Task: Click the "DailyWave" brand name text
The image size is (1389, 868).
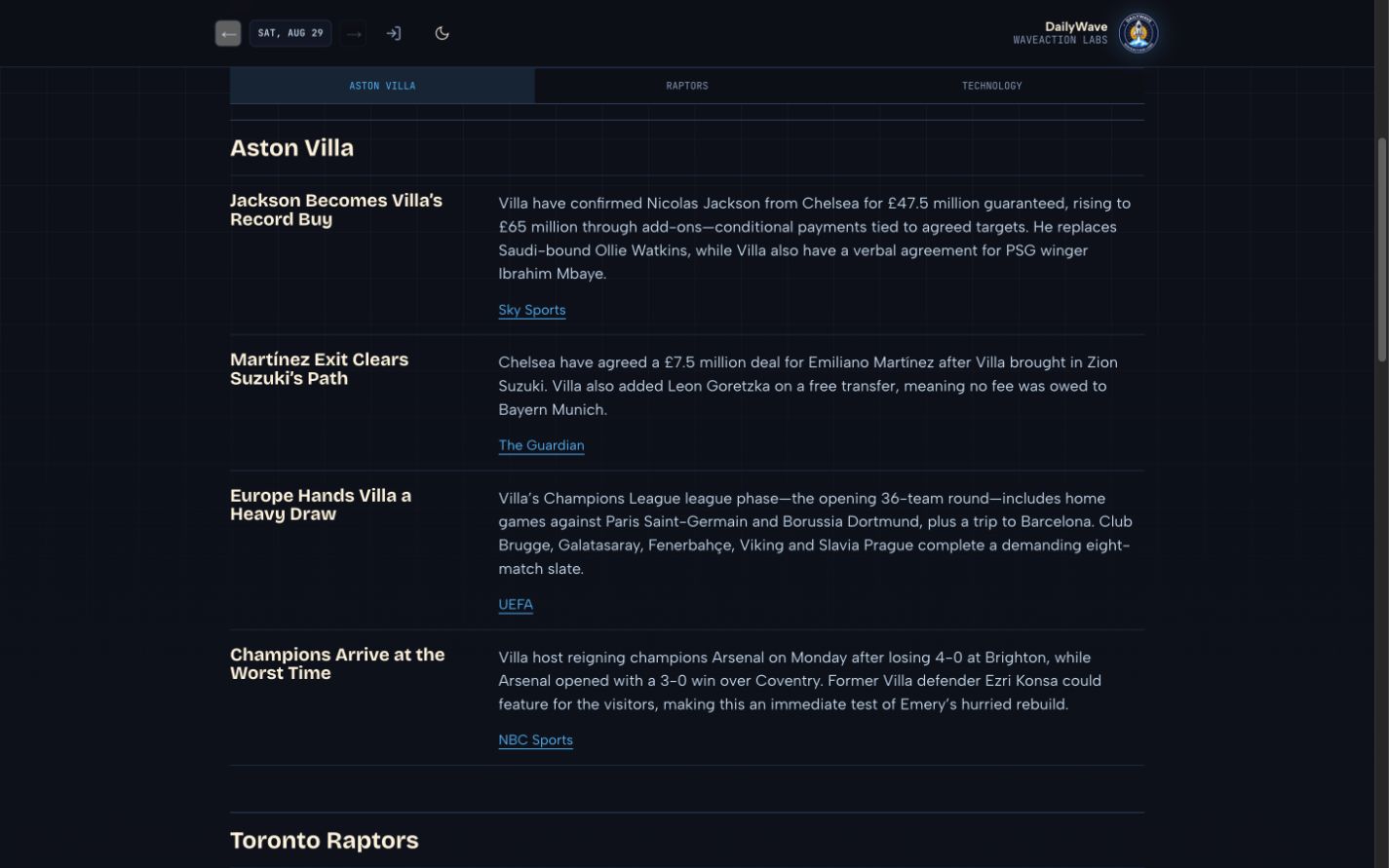Action: 1076,26
